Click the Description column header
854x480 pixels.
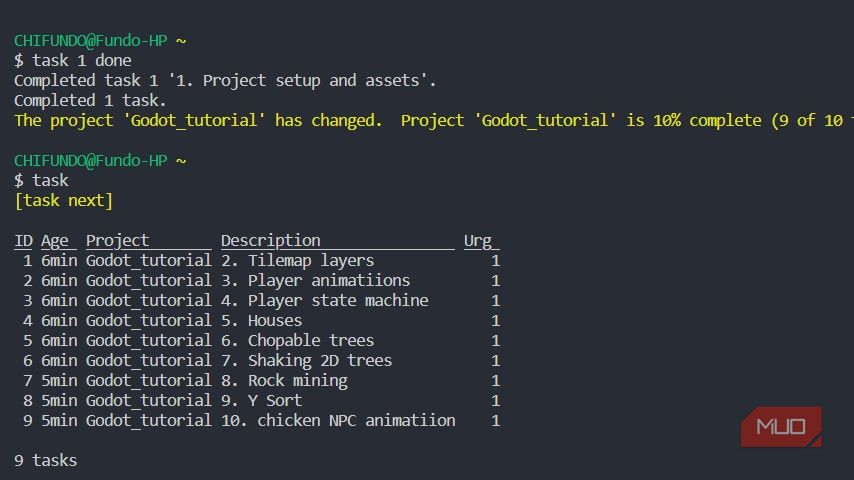click(x=337, y=240)
